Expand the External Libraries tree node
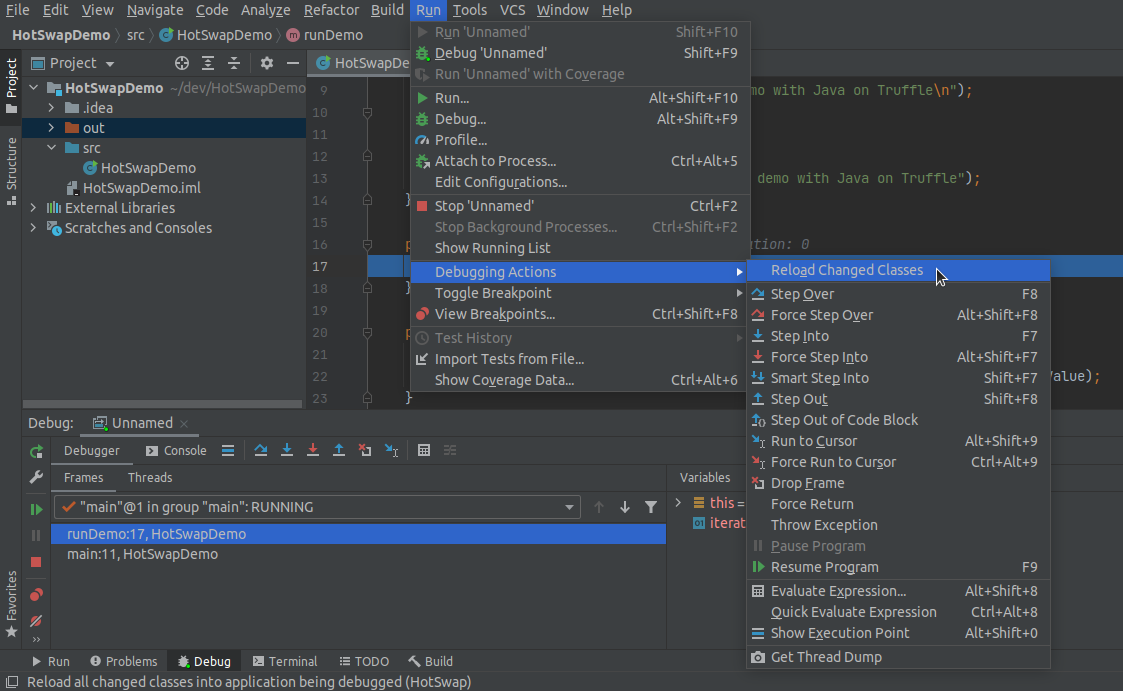Viewport: 1123px width, 691px height. pos(34,208)
